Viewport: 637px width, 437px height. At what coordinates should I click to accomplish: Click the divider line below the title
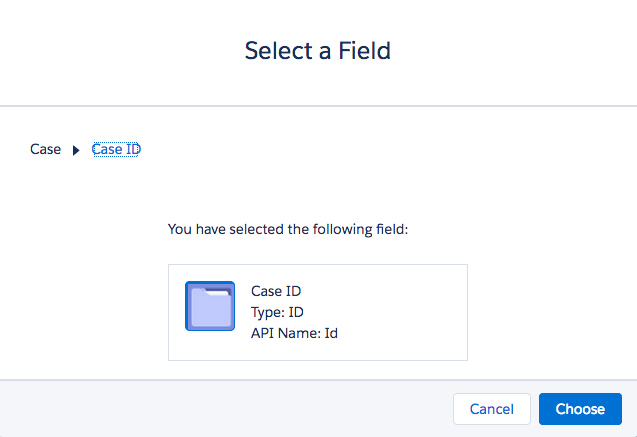coord(318,105)
